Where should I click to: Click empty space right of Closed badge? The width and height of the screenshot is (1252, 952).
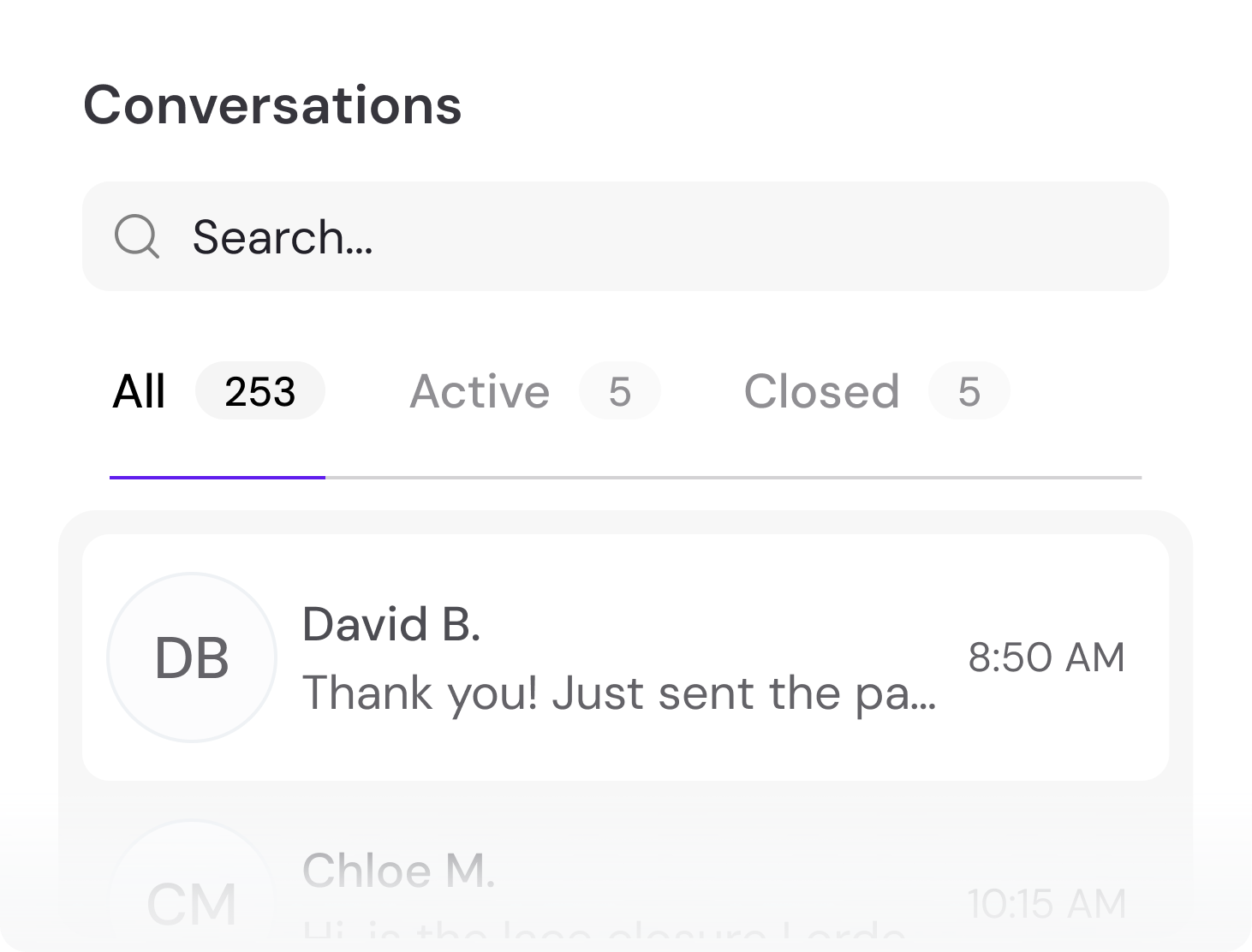[1079, 391]
